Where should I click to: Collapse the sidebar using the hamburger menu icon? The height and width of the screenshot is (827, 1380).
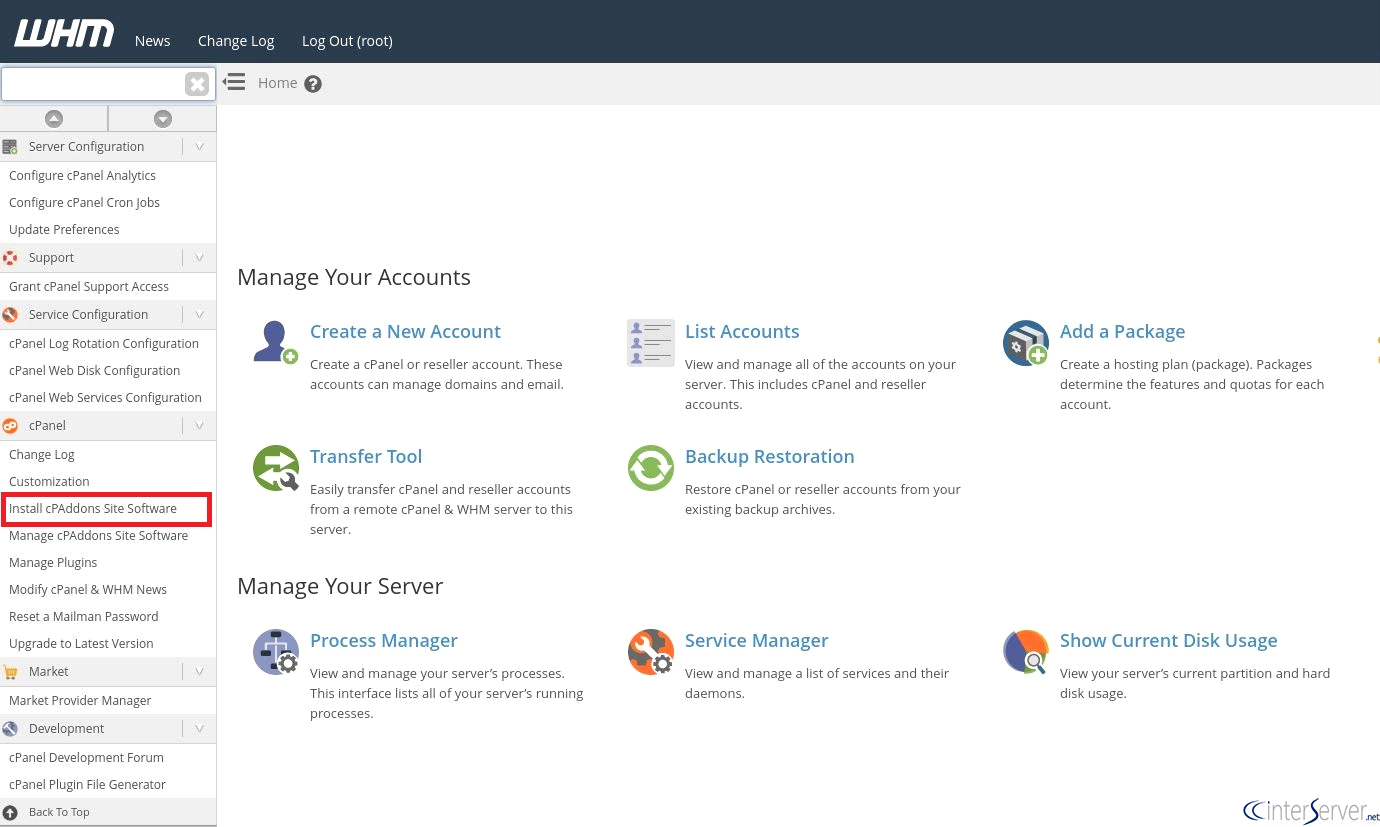pos(234,82)
